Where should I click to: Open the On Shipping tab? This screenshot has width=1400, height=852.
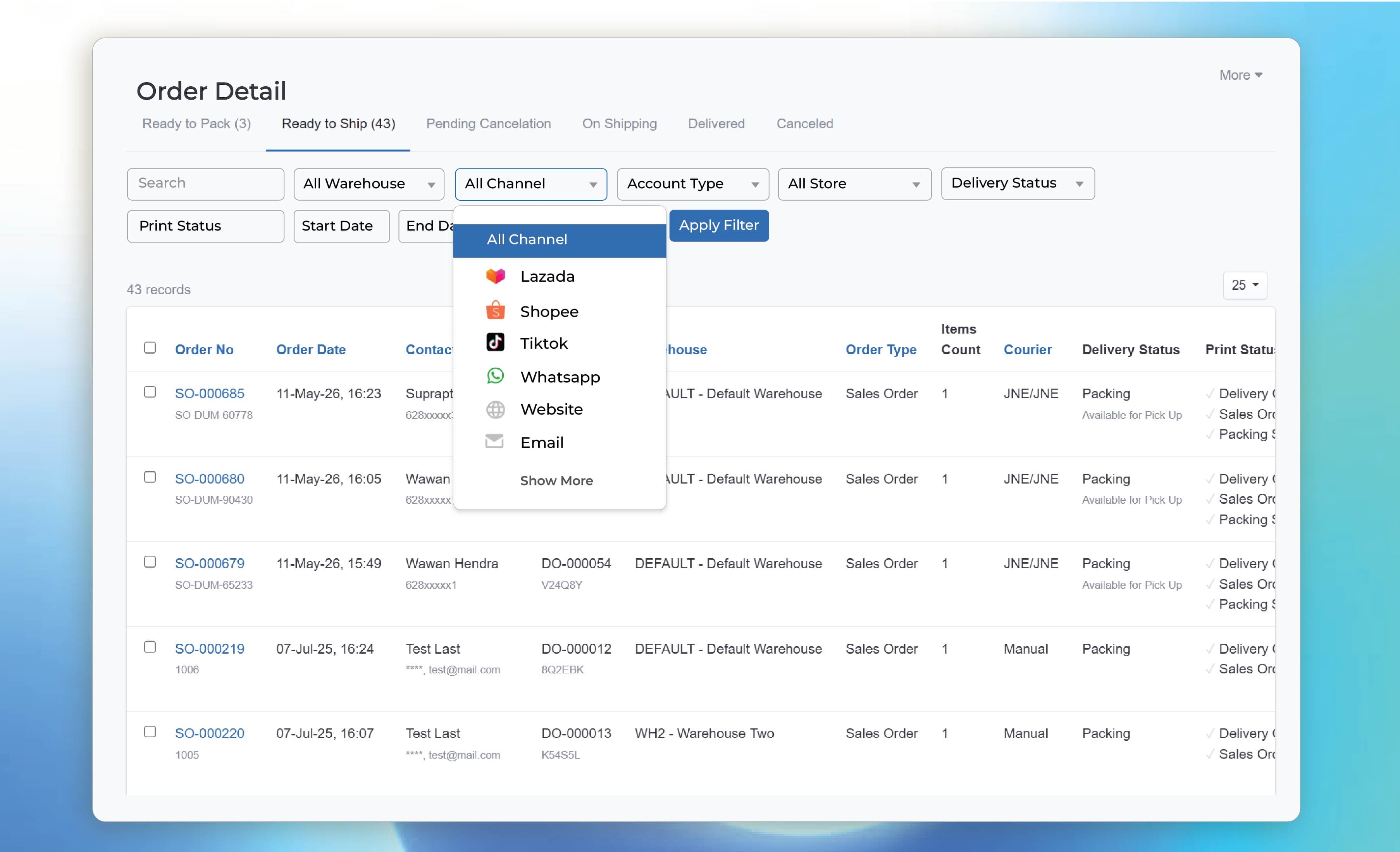coord(619,124)
